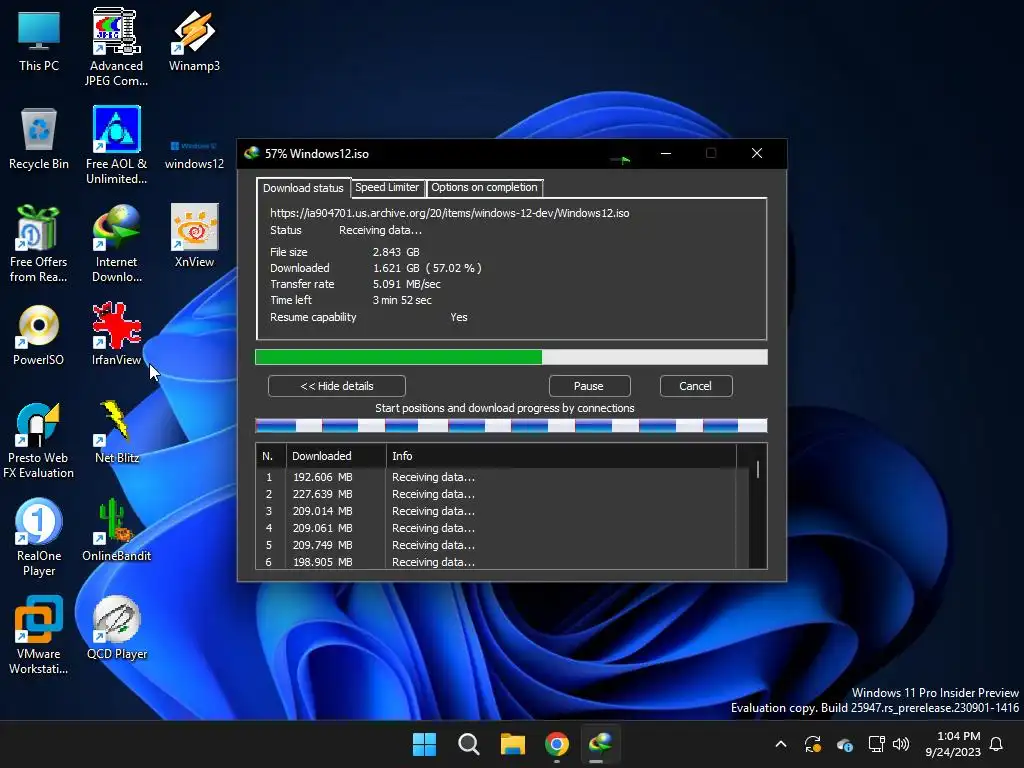Open File Explorer from the taskbar
The height and width of the screenshot is (768, 1024).
(513, 744)
